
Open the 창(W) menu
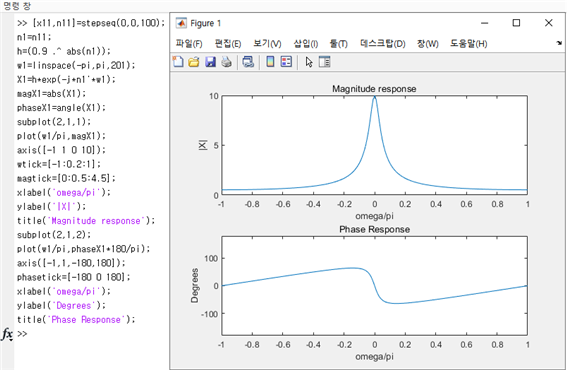coord(427,44)
